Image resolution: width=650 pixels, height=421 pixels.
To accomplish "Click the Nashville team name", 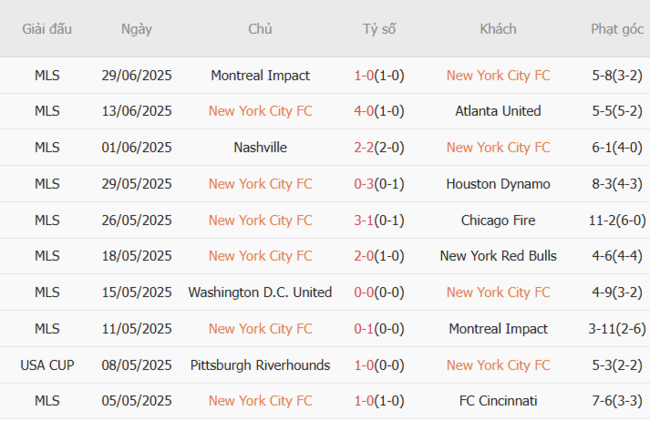I will tap(260, 147).
